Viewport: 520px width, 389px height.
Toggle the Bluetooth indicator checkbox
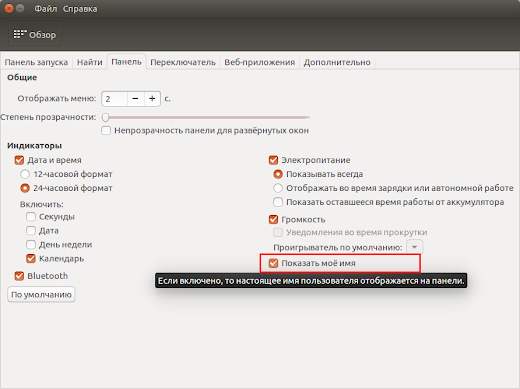click(19, 276)
